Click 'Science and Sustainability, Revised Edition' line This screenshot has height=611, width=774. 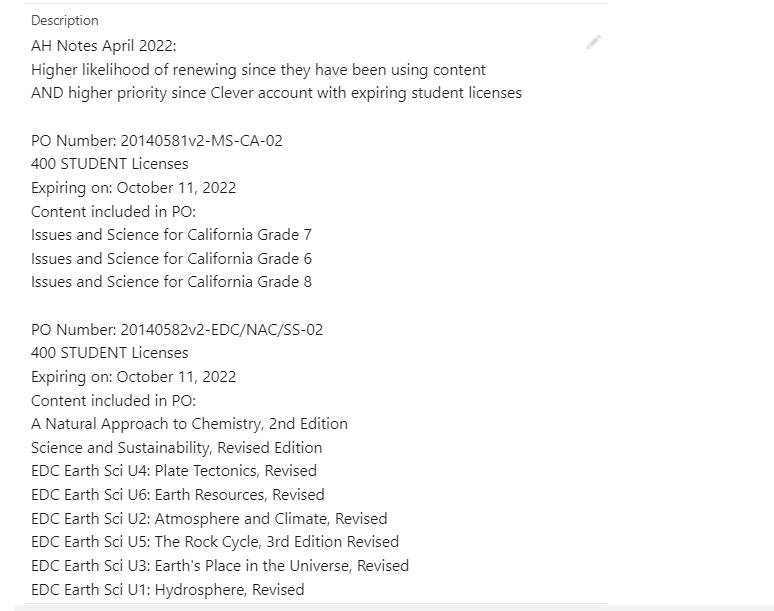[177, 448]
